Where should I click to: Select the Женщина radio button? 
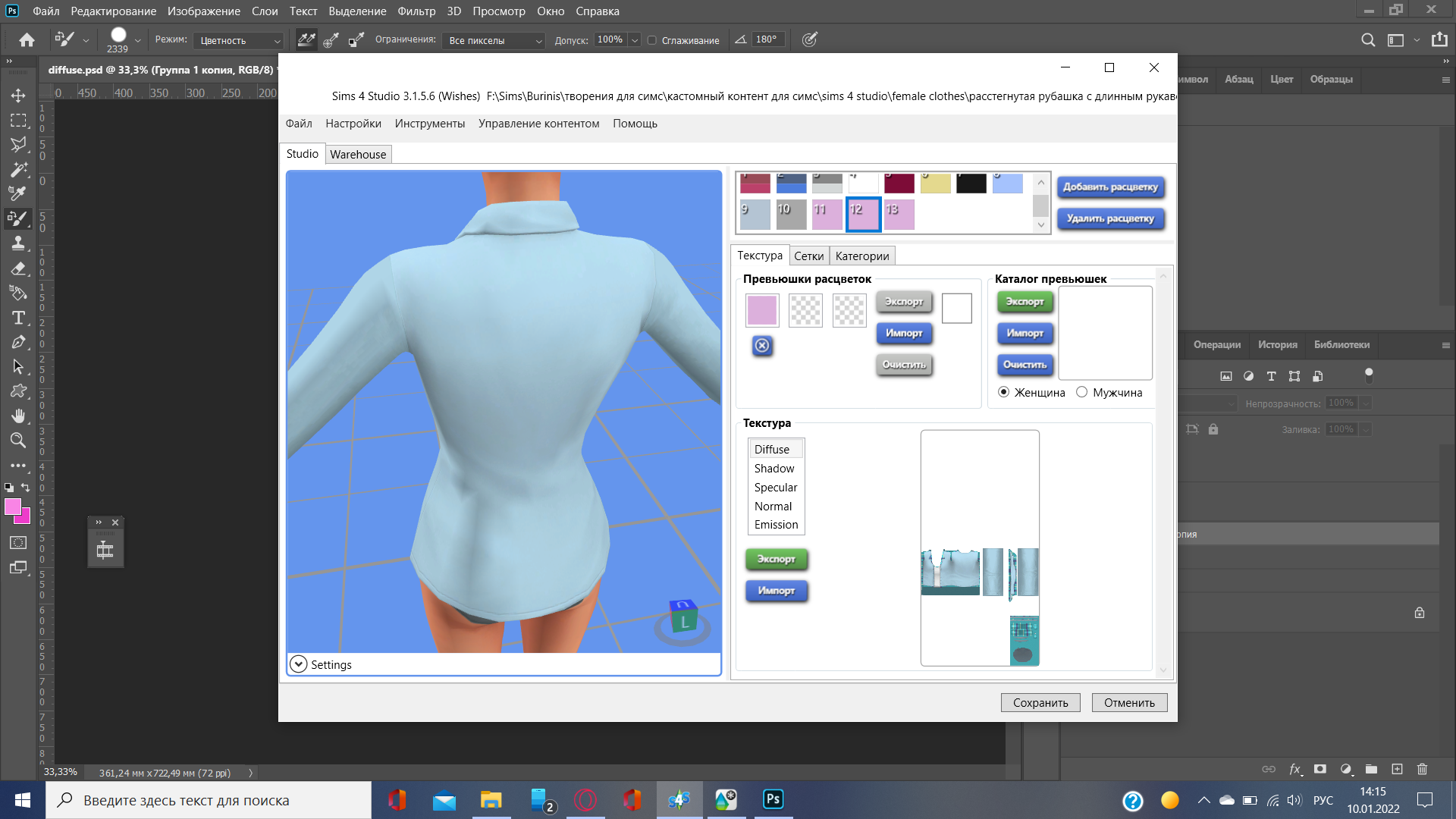click(x=1004, y=392)
